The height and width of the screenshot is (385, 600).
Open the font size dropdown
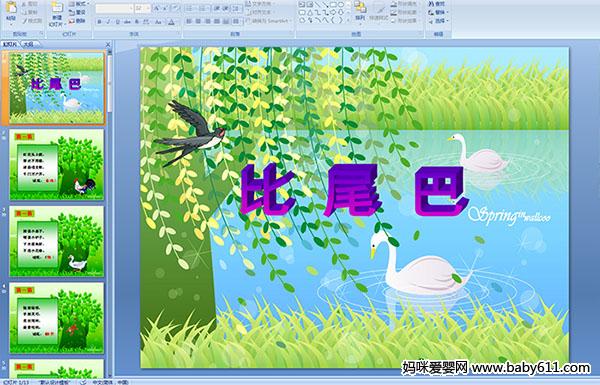(x=148, y=8)
